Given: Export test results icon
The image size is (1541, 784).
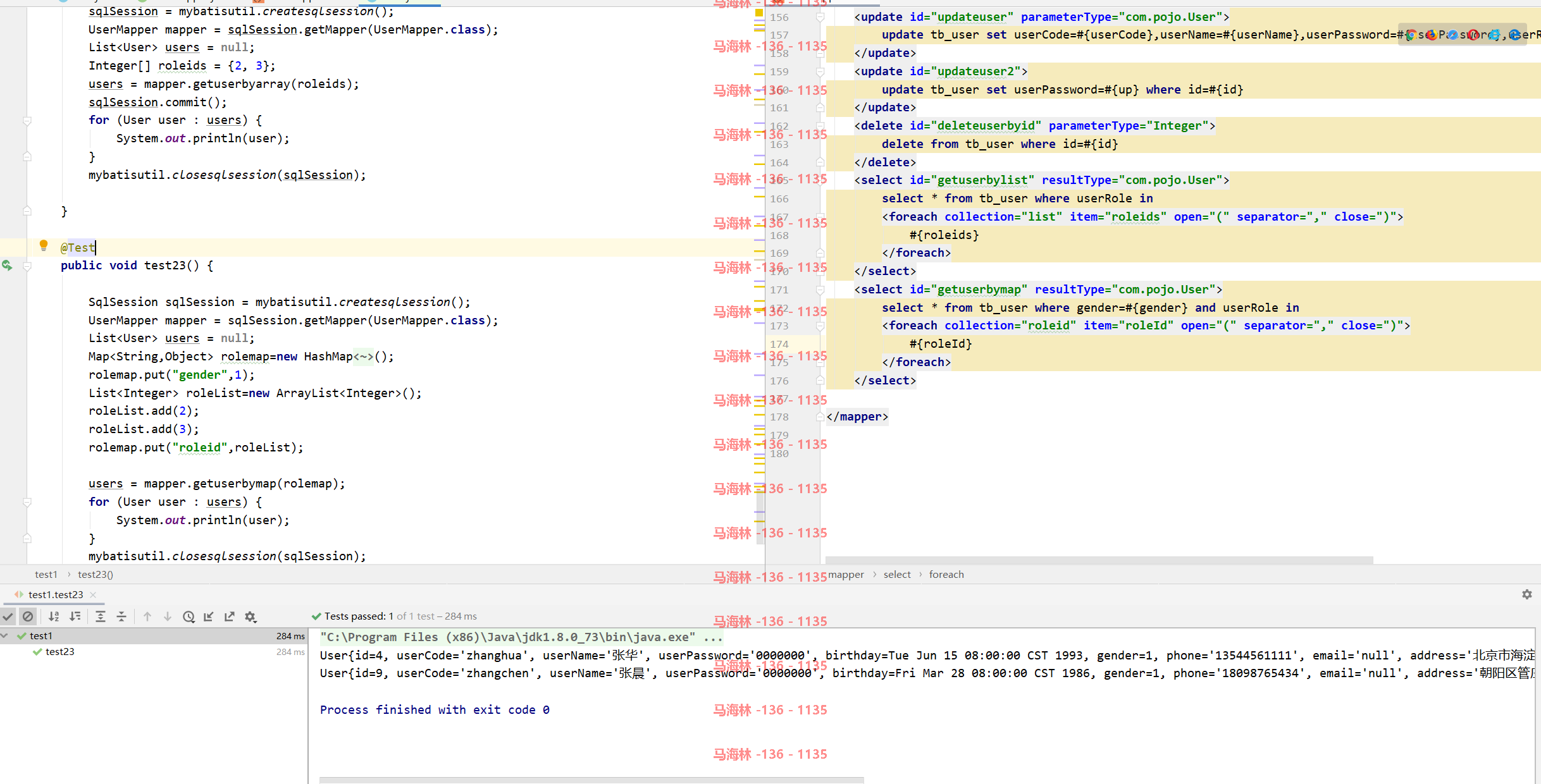Looking at the screenshot, I should point(230,616).
